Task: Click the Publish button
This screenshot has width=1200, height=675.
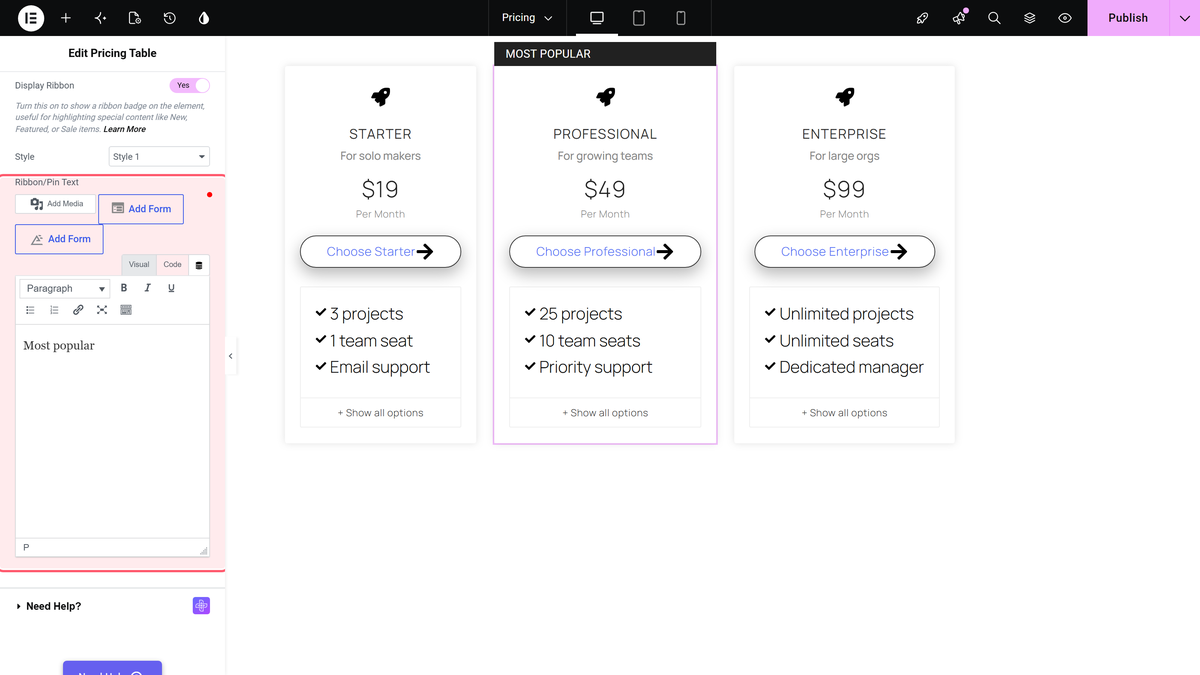Action: click(x=1128, y=18)
